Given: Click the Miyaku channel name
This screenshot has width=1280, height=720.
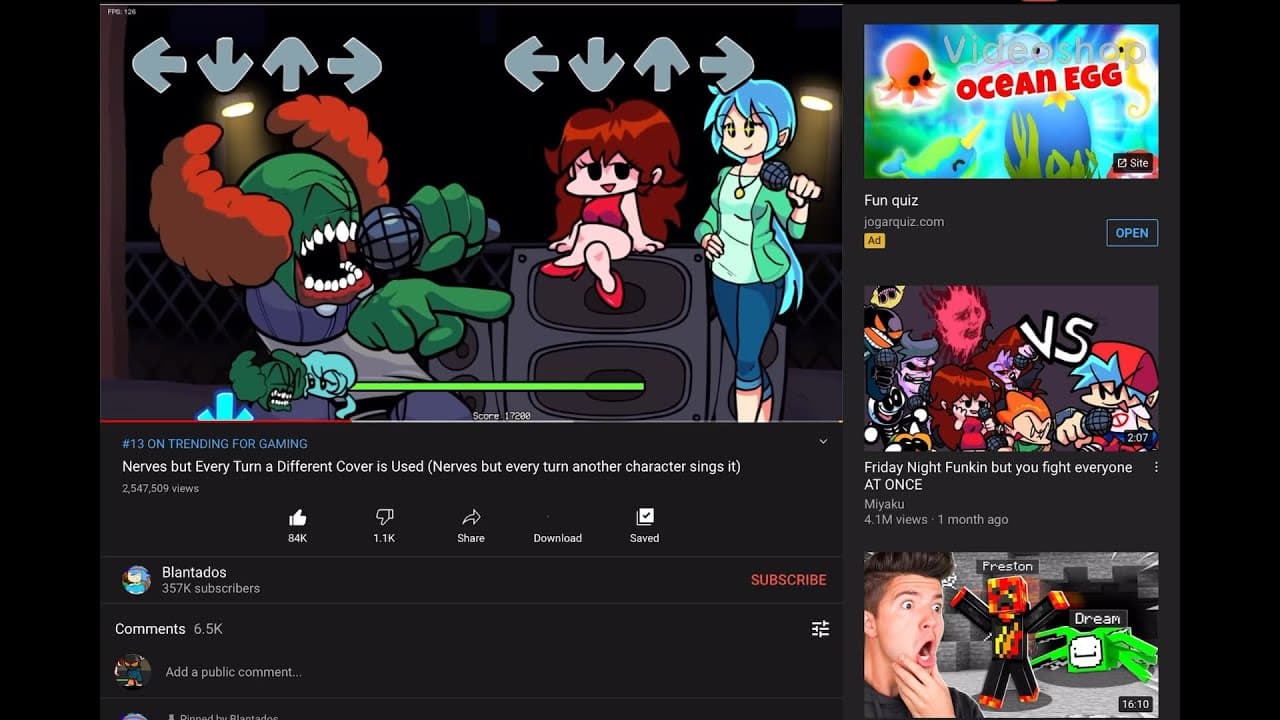Looking at the screenshot, I should pyautogui.click(x=884, y=504).
